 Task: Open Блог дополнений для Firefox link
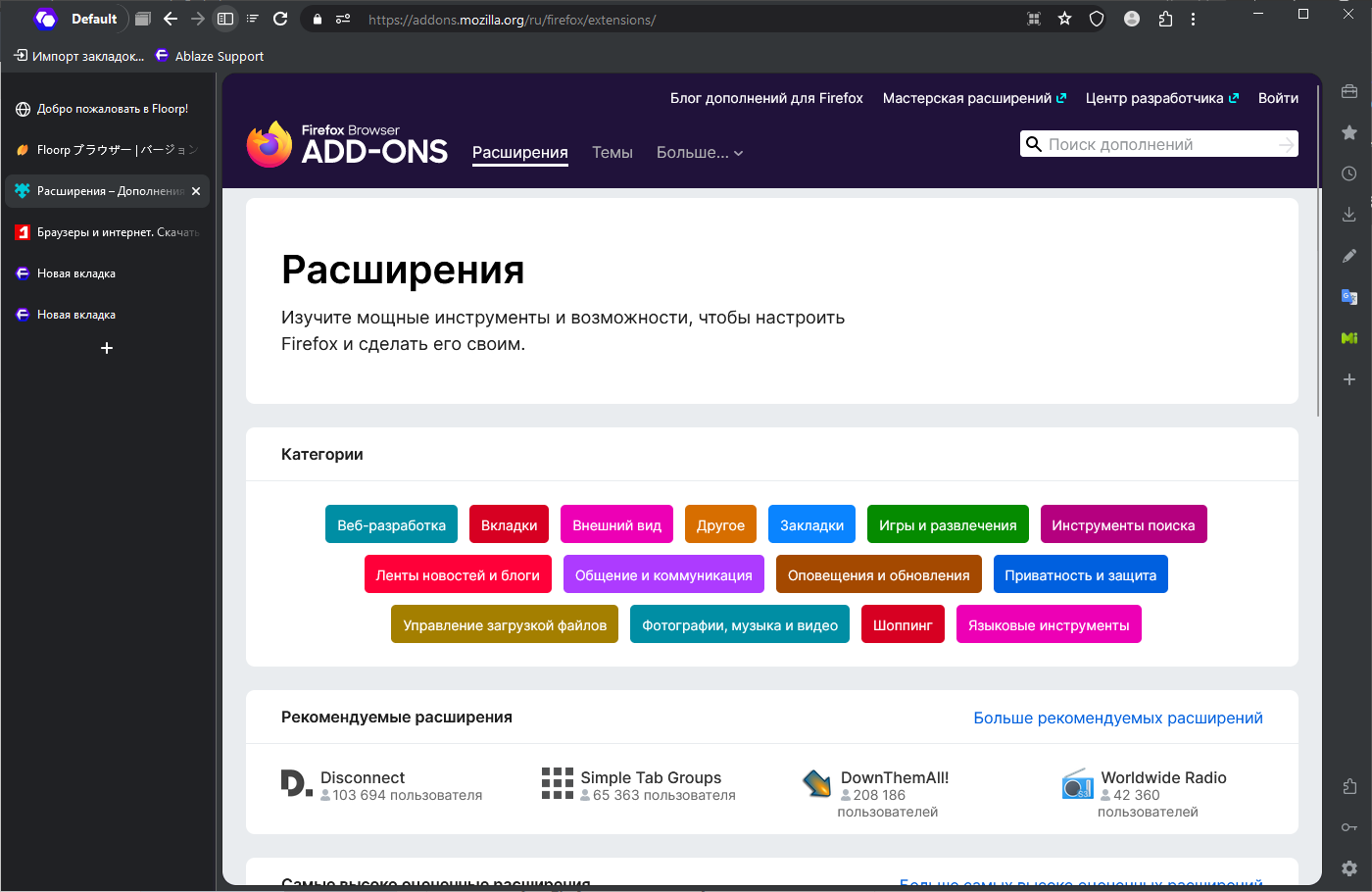(x=766, y=98)
